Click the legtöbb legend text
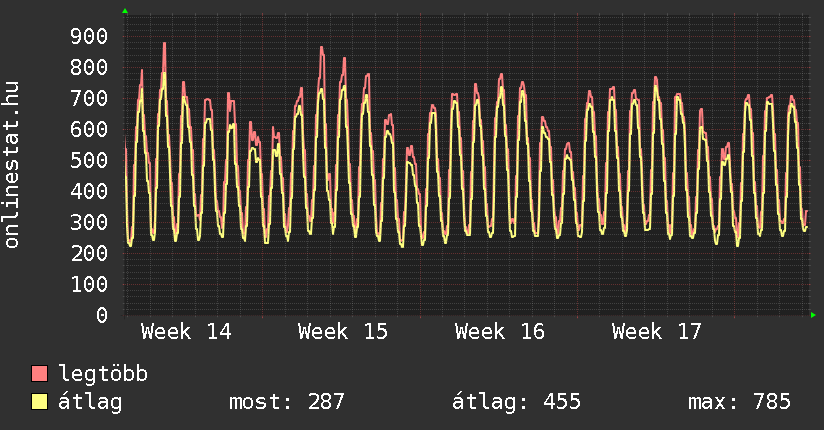This screenshot has height=430, width=824. tap(104, 374)
